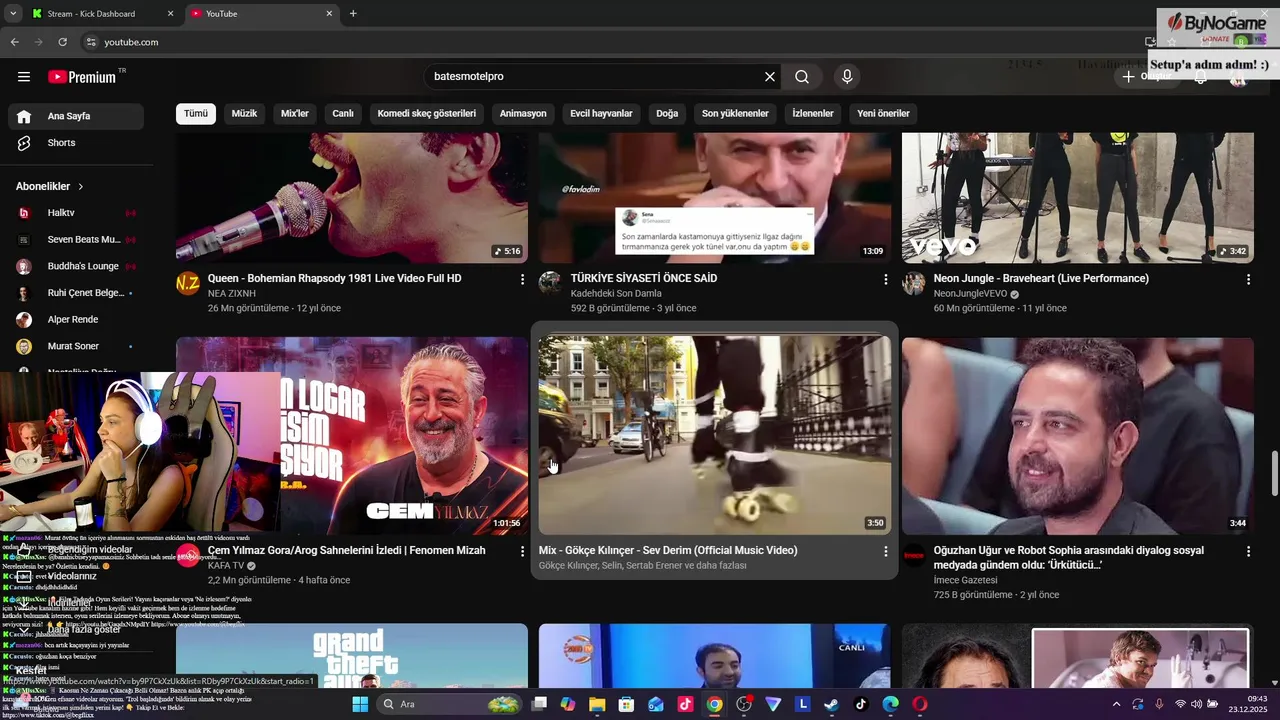Select the Doğa filter chip
Screen dimensions: 1280x720
tap(667, 114)
